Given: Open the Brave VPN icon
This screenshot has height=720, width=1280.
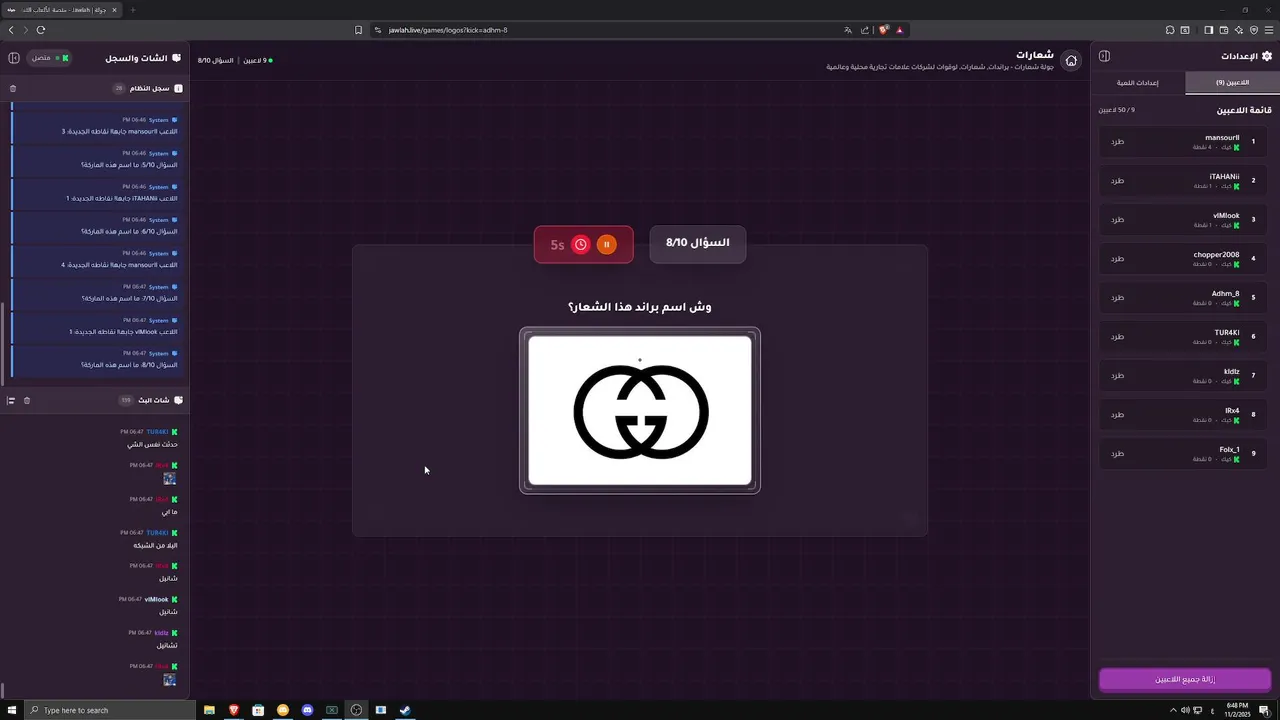Looking at the screenshot, I should click(1254, 30).
